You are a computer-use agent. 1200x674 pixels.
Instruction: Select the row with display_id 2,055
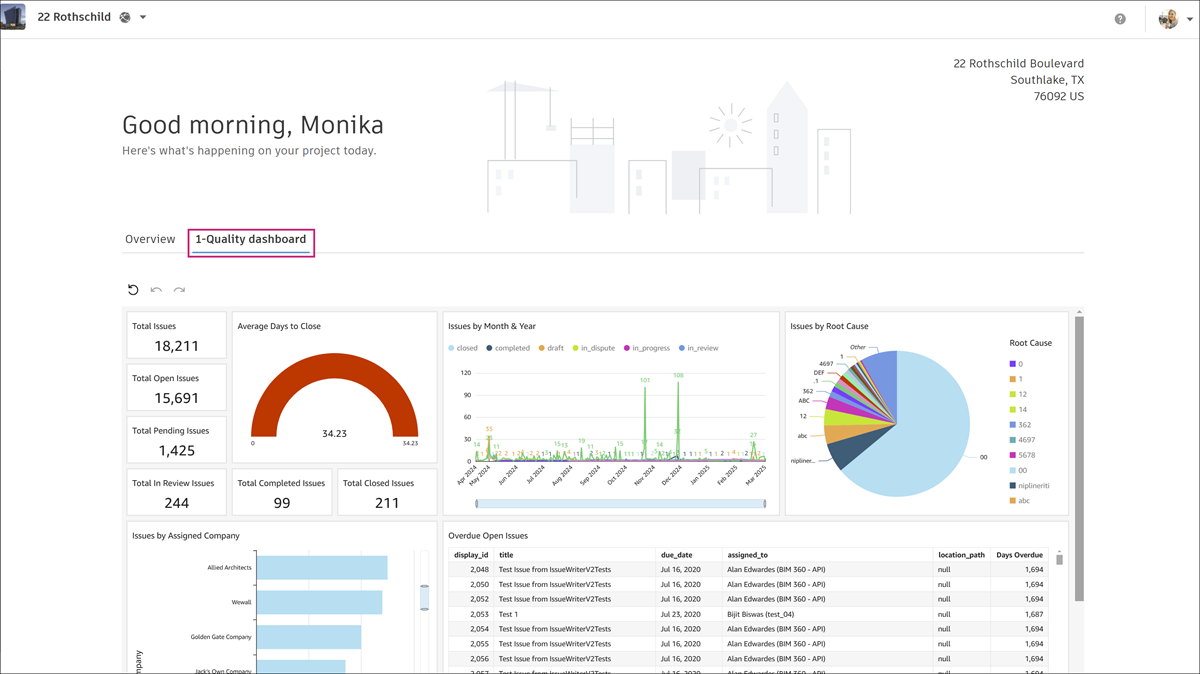[x=749, y=644]
